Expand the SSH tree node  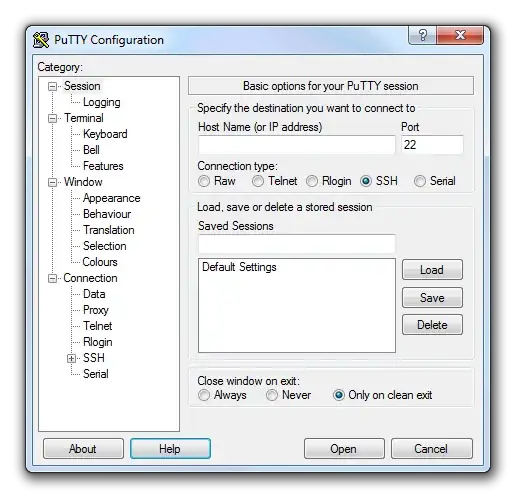71,359
